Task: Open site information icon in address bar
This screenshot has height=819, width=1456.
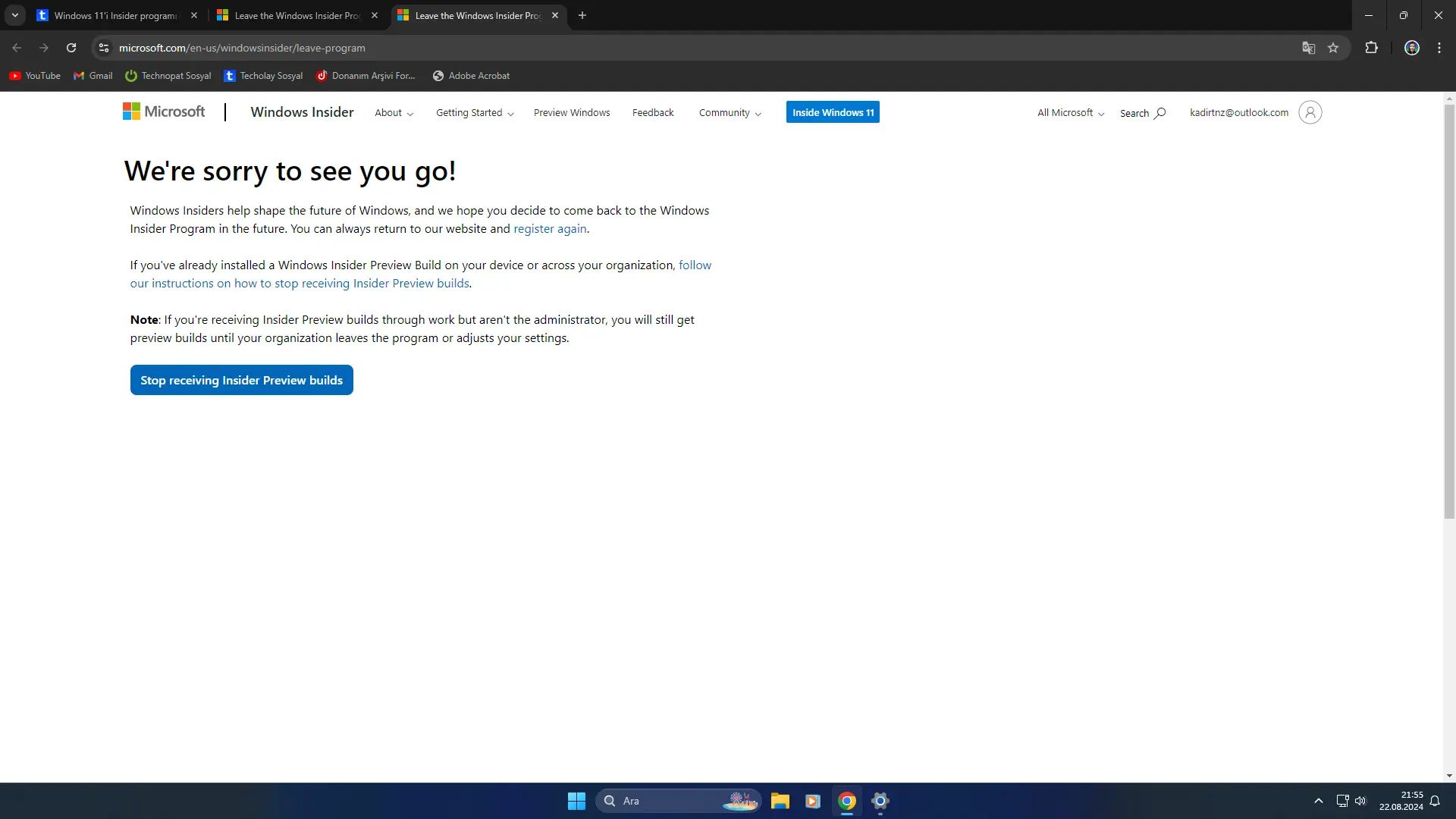Action: pos(104,48)
